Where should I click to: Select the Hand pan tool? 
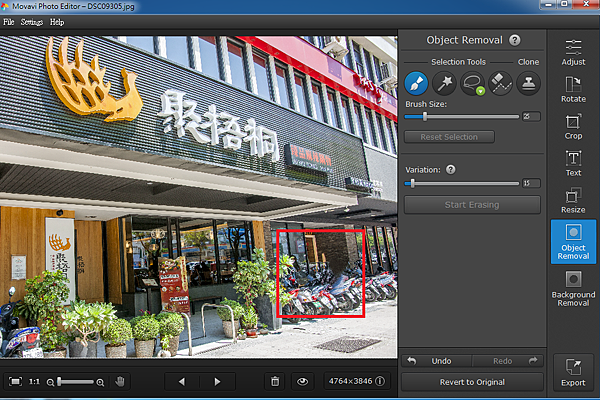(x=120, y=381)
